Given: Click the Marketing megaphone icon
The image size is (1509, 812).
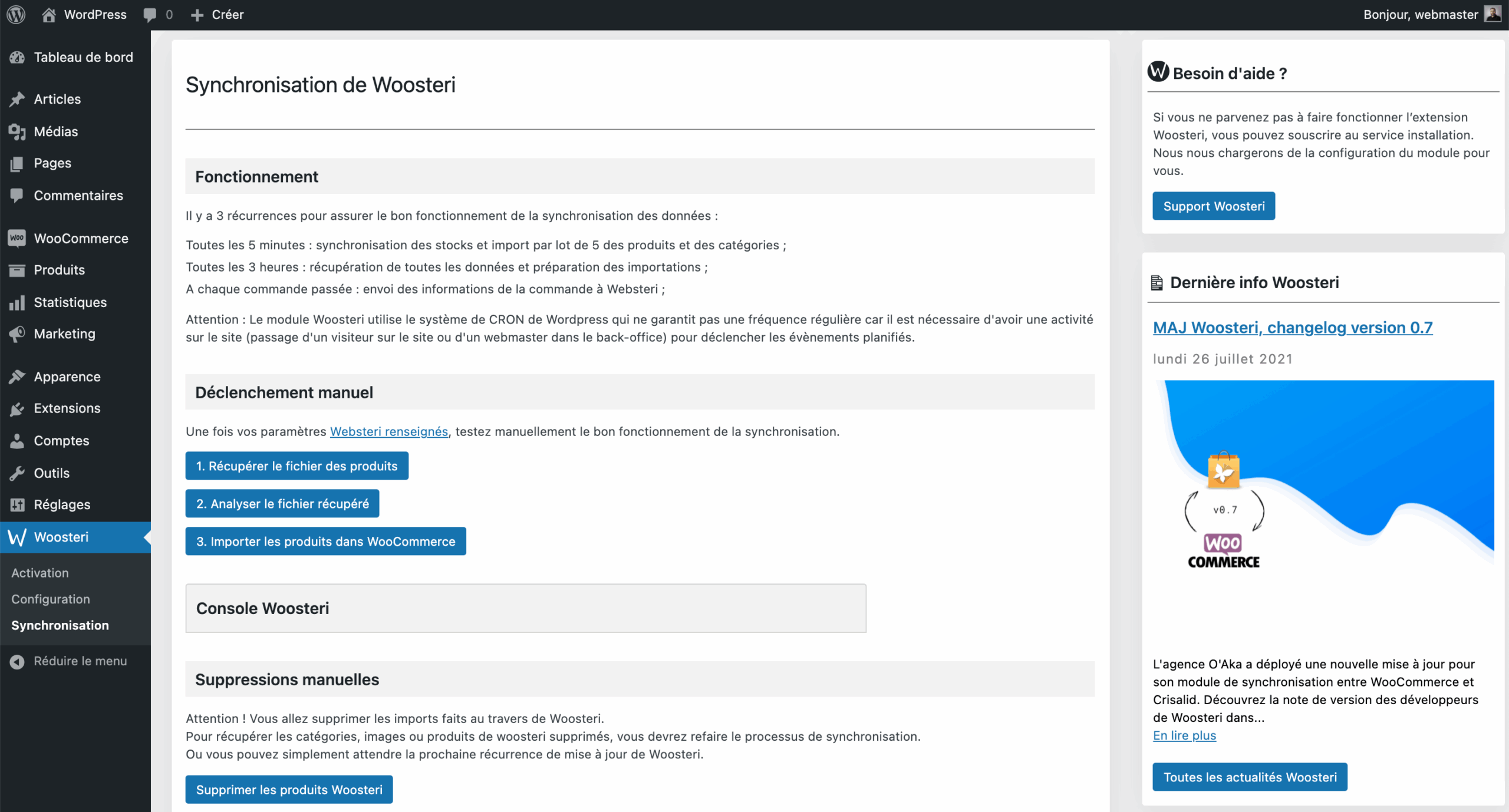Looking at the screenshot, I should click(17, 334).
